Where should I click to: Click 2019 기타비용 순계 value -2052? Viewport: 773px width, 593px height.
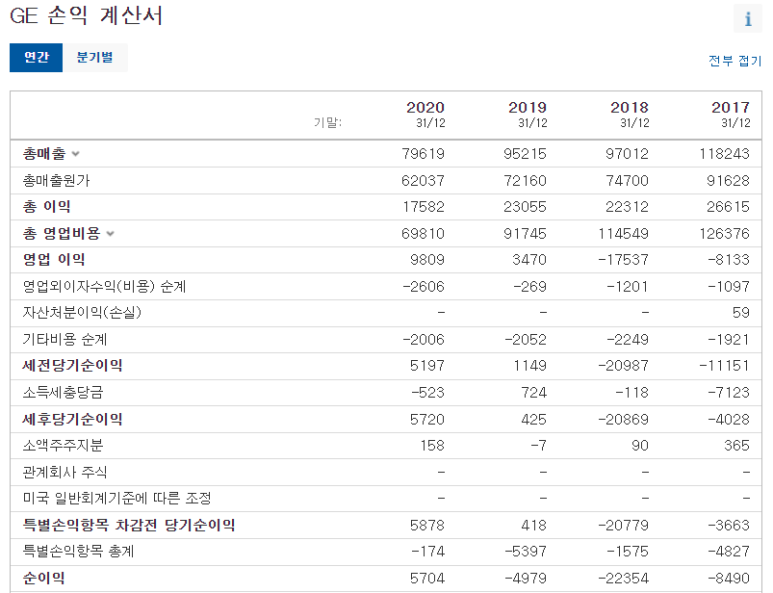click(526, 339)
